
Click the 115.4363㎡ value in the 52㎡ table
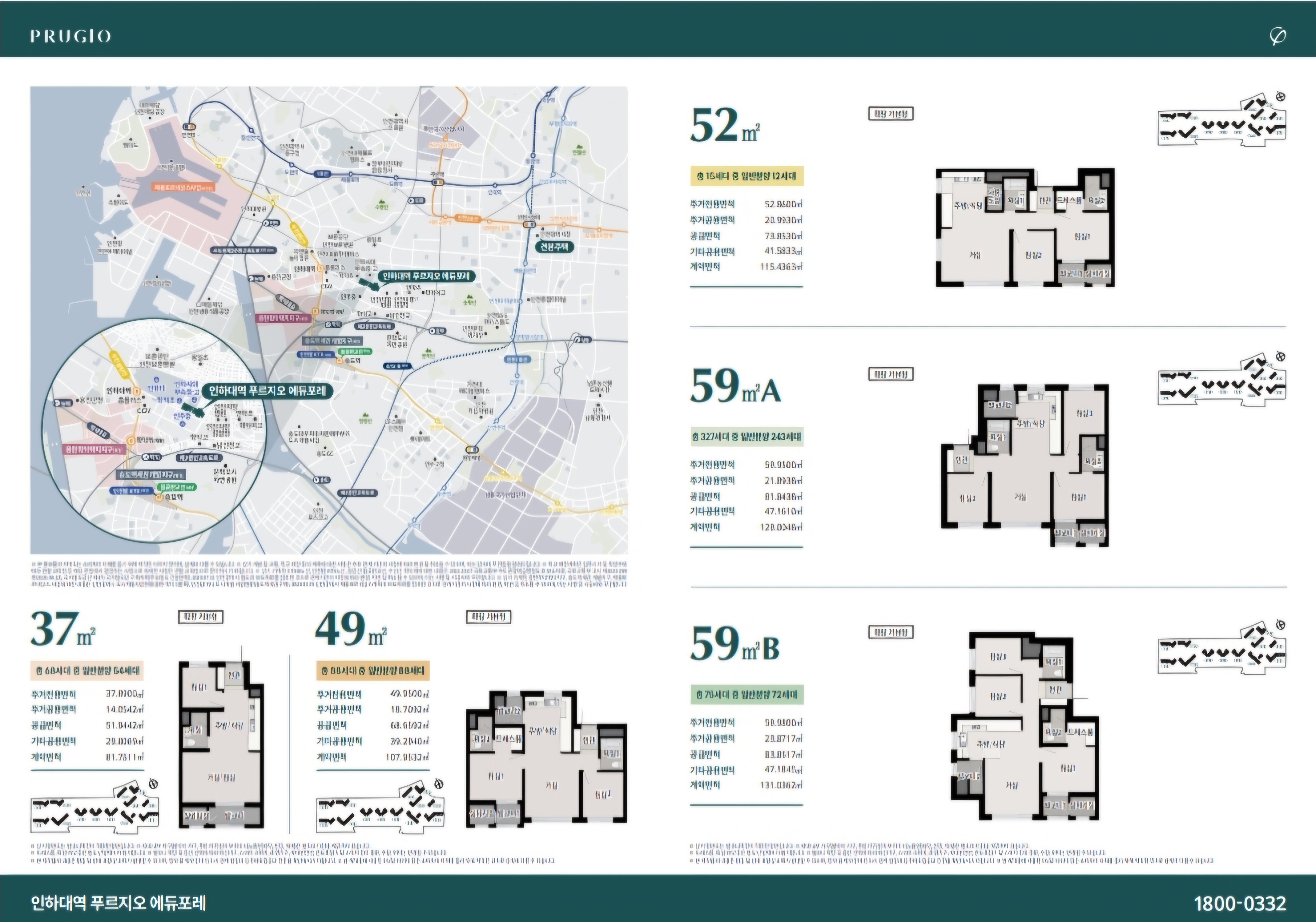pyautogui.click(x=781, y=267)
